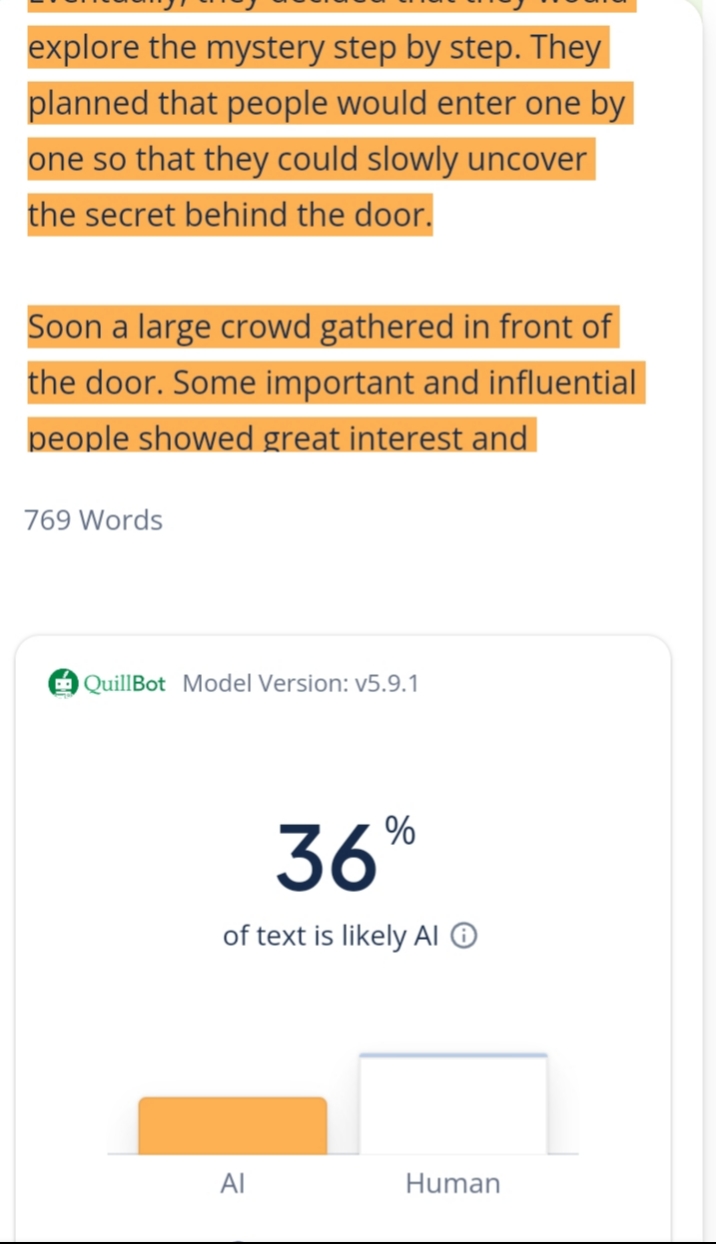716x1244 pixels.
Task: Click the Human label under the chart
Action: [452, 1184]
